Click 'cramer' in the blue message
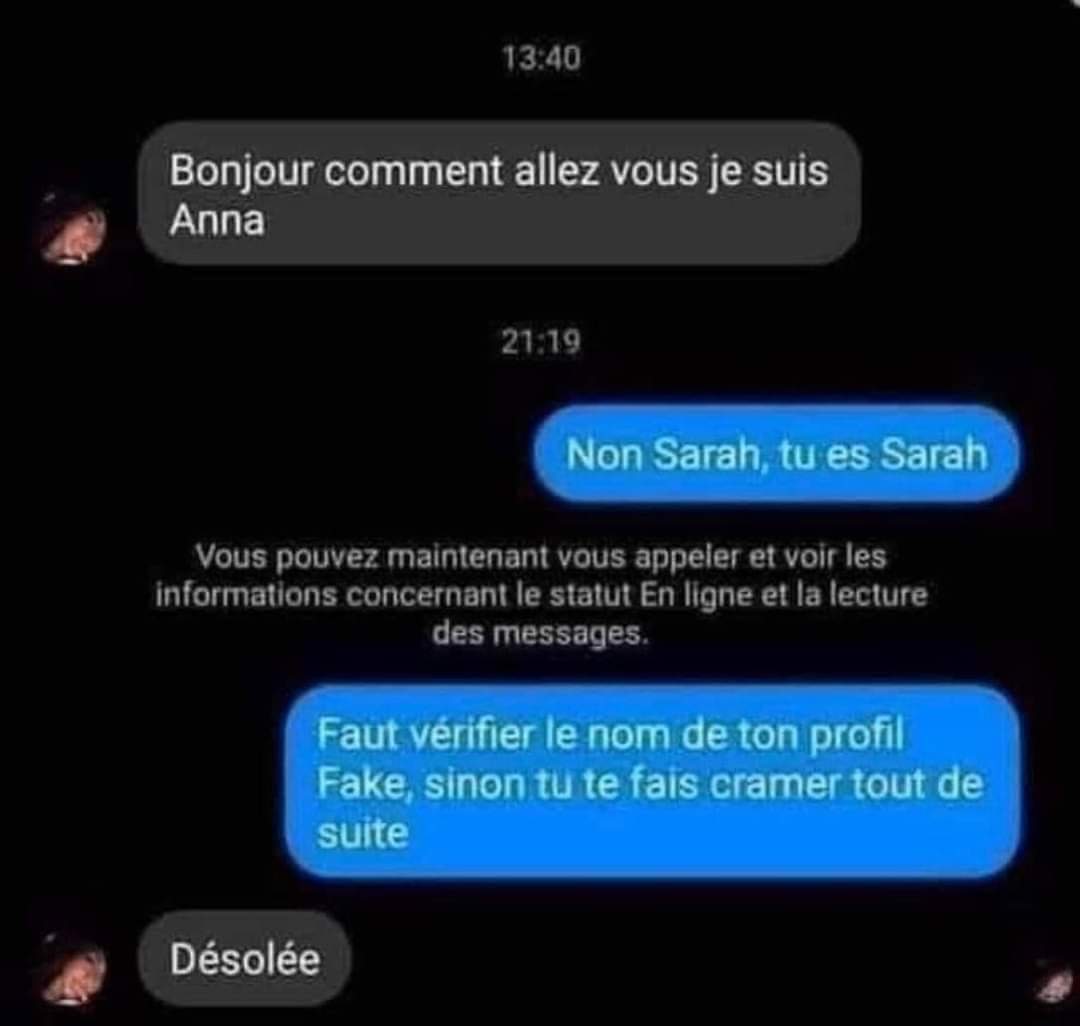The width and height of the screenshot is (1080, 1026). pos(775,784)
